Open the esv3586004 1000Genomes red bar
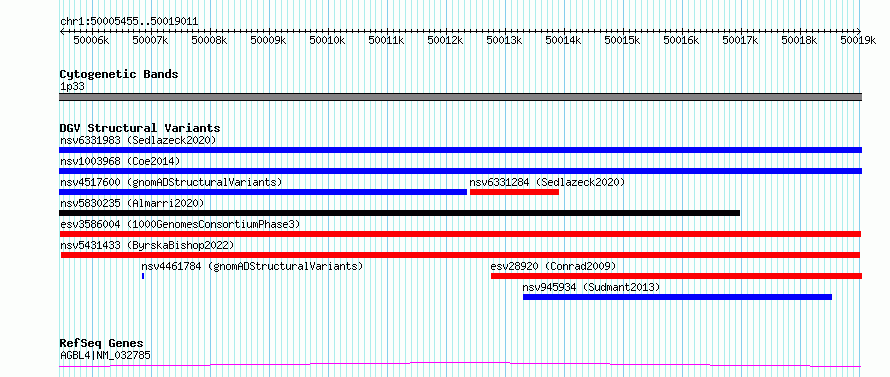This screenshot has width=890, height=377. (460, 234)
